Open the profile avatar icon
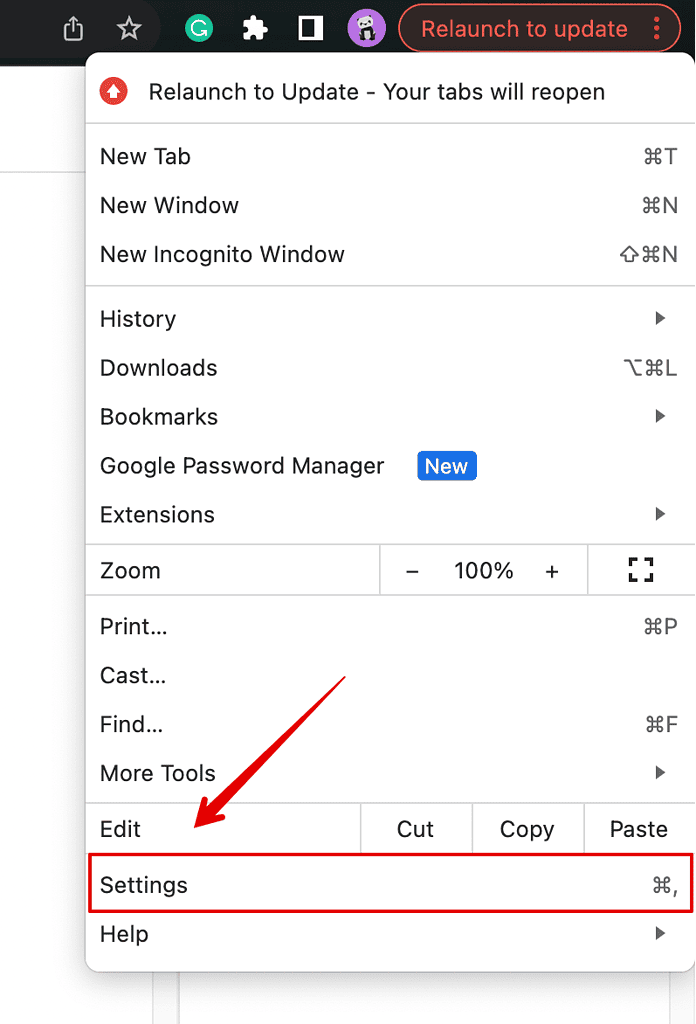 [367, 28]
